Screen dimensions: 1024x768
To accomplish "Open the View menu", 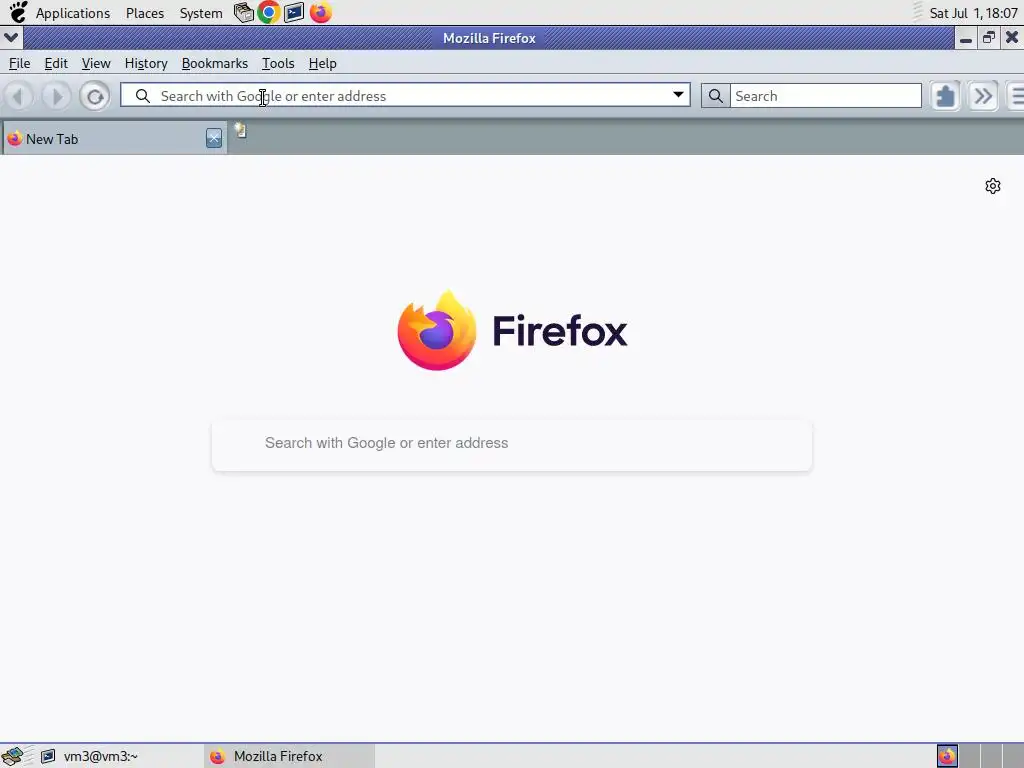I will [96, 63].
